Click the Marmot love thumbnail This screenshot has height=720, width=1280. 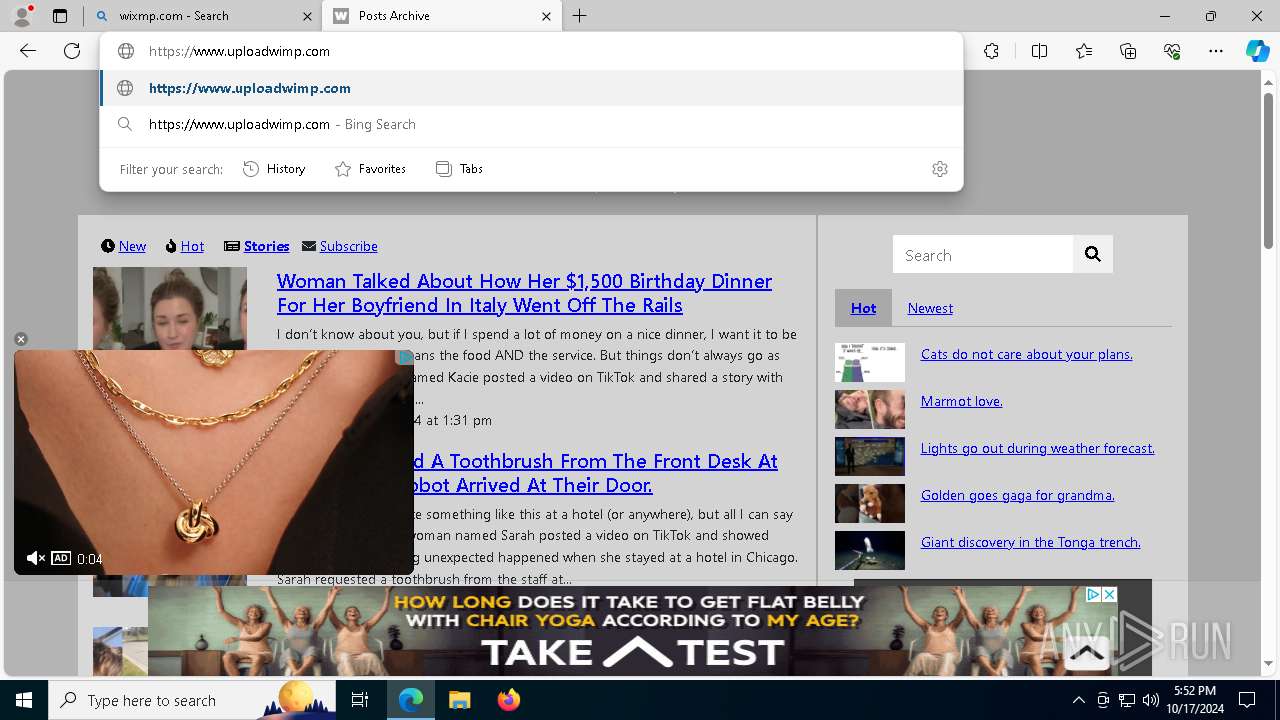870,410
